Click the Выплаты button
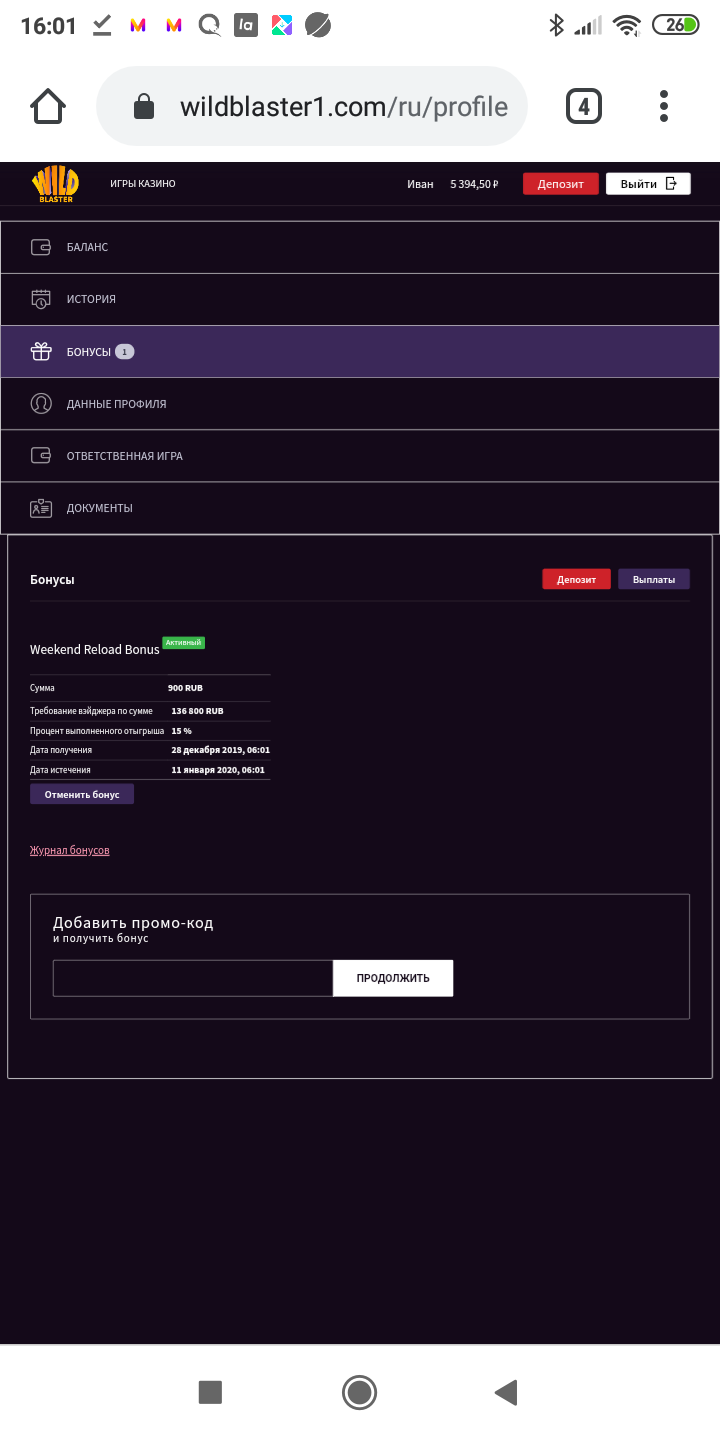Image resolution: width=720 pixels, height=1440 pixels. pos(654,579)
